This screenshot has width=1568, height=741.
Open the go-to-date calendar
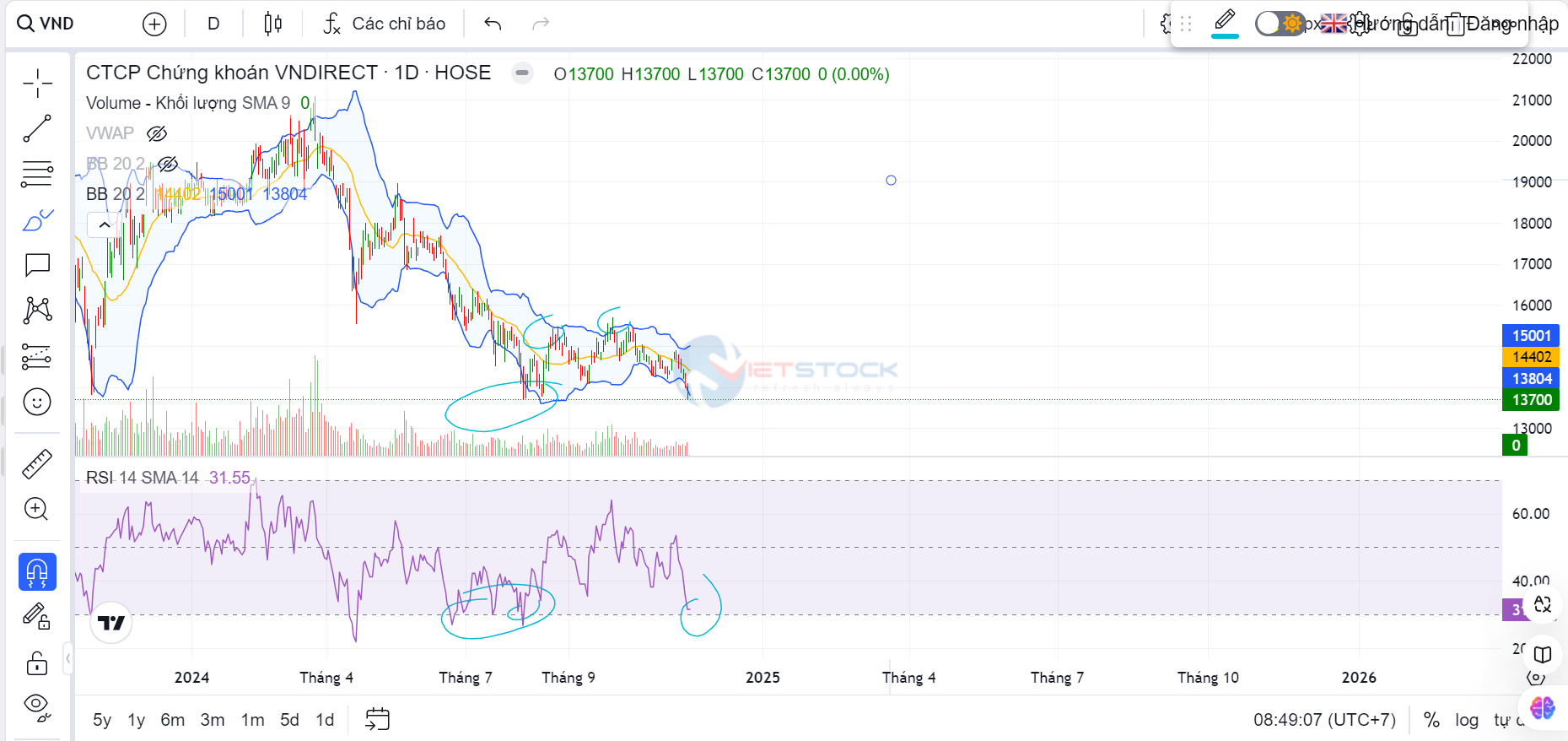[377, 719]
